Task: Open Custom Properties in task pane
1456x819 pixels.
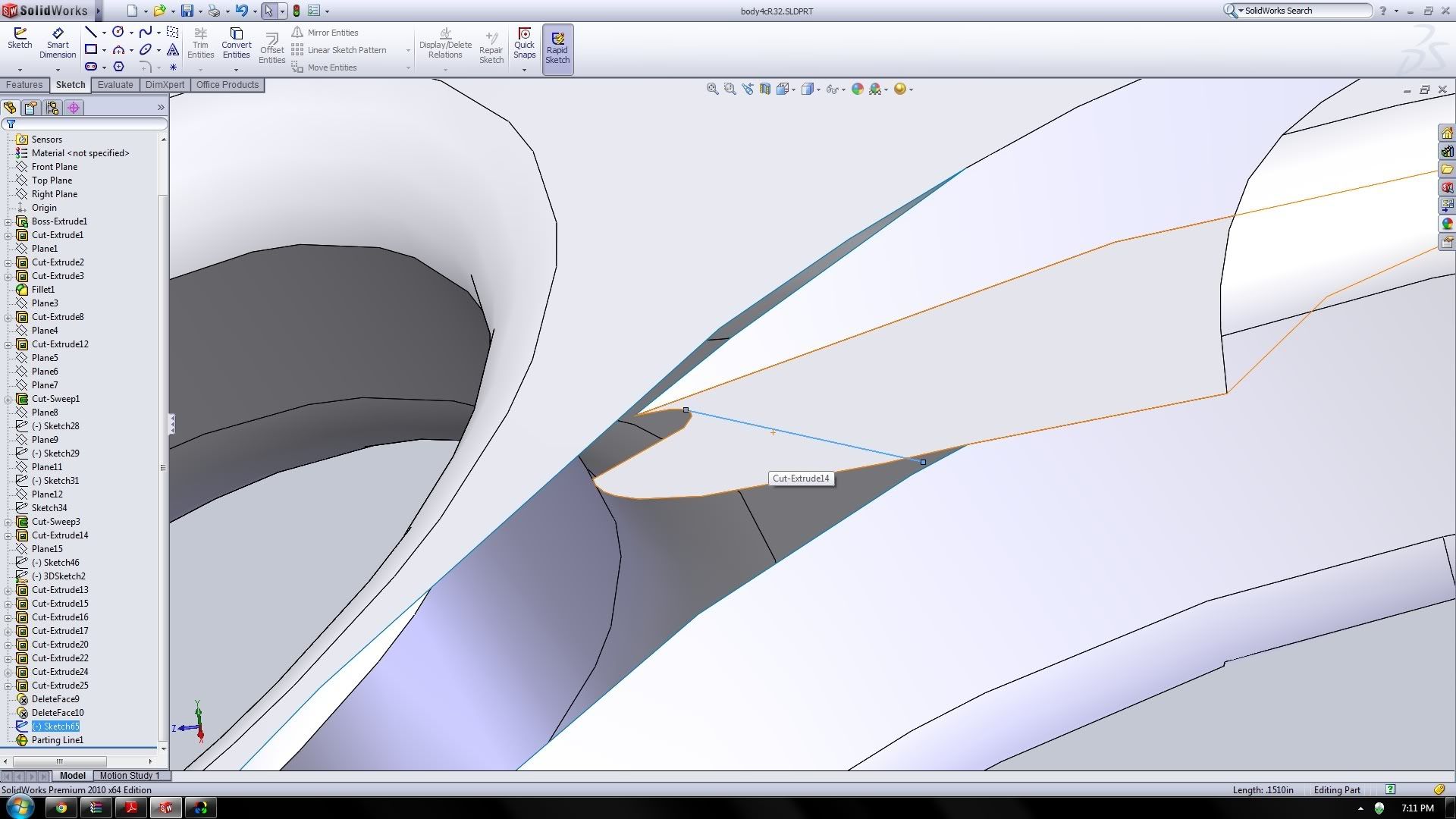Action: 1447,242
